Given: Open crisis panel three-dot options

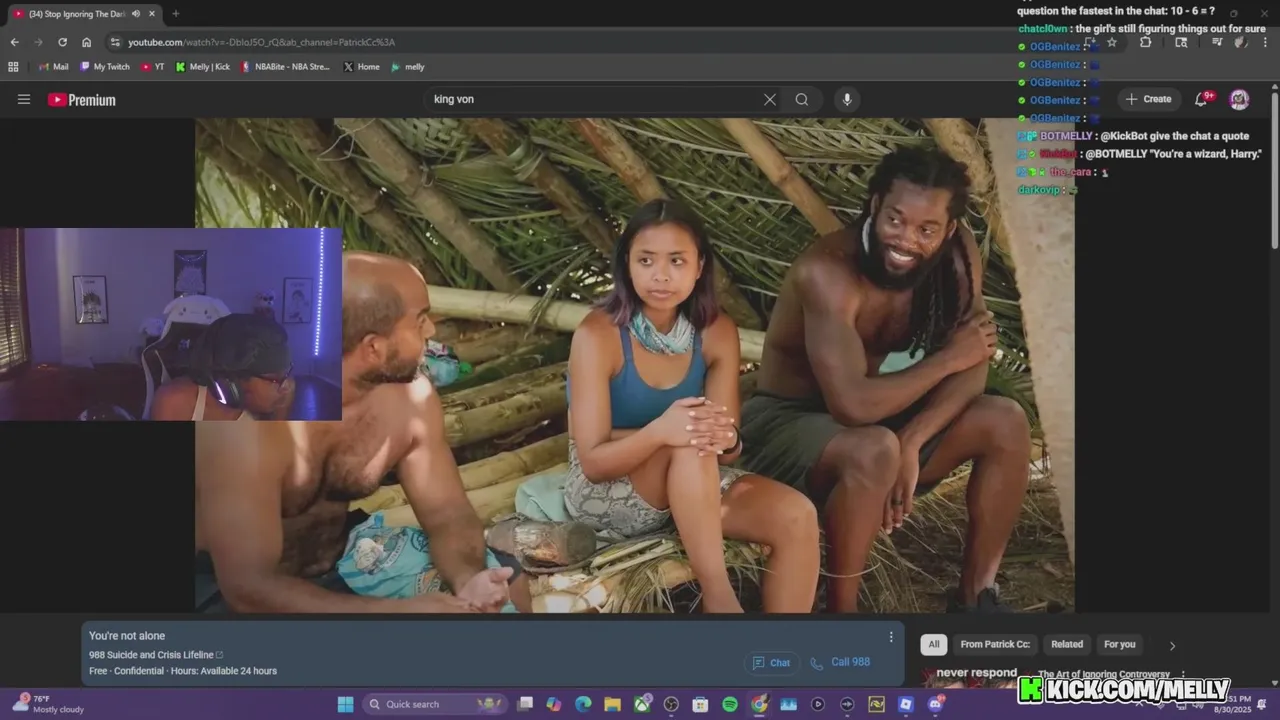Looking at the screenshot, I should pyautogui.click(x=891, y=637).
